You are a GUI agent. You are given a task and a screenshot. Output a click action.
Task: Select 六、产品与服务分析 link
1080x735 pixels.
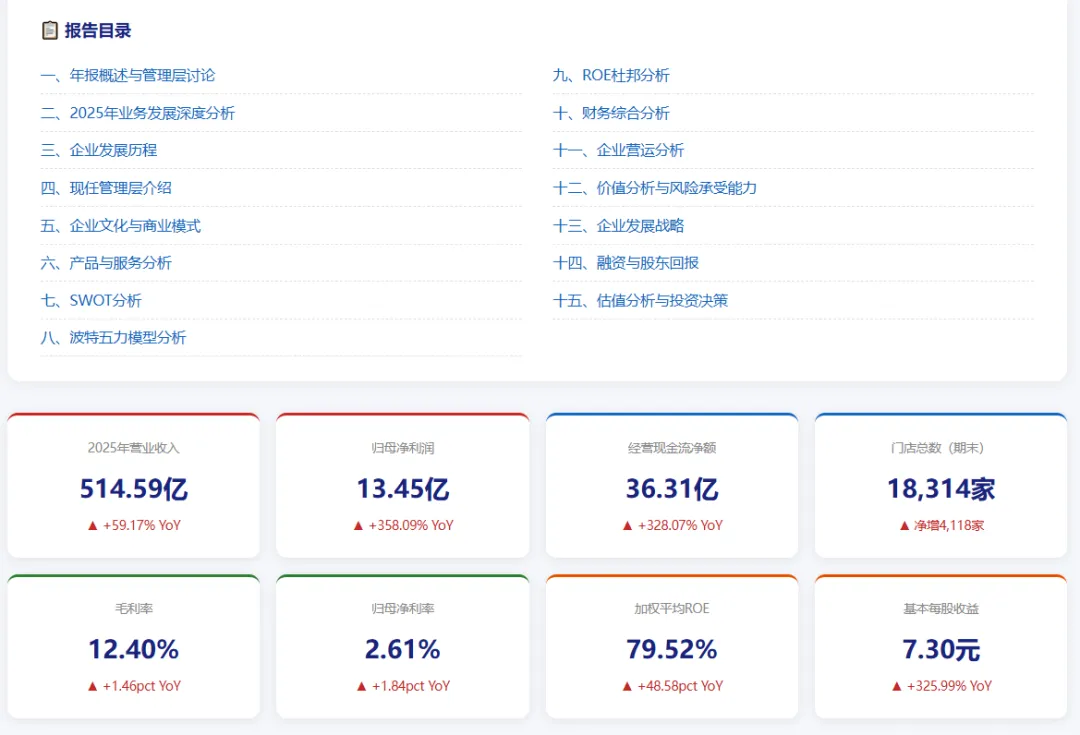click(106, 263)
